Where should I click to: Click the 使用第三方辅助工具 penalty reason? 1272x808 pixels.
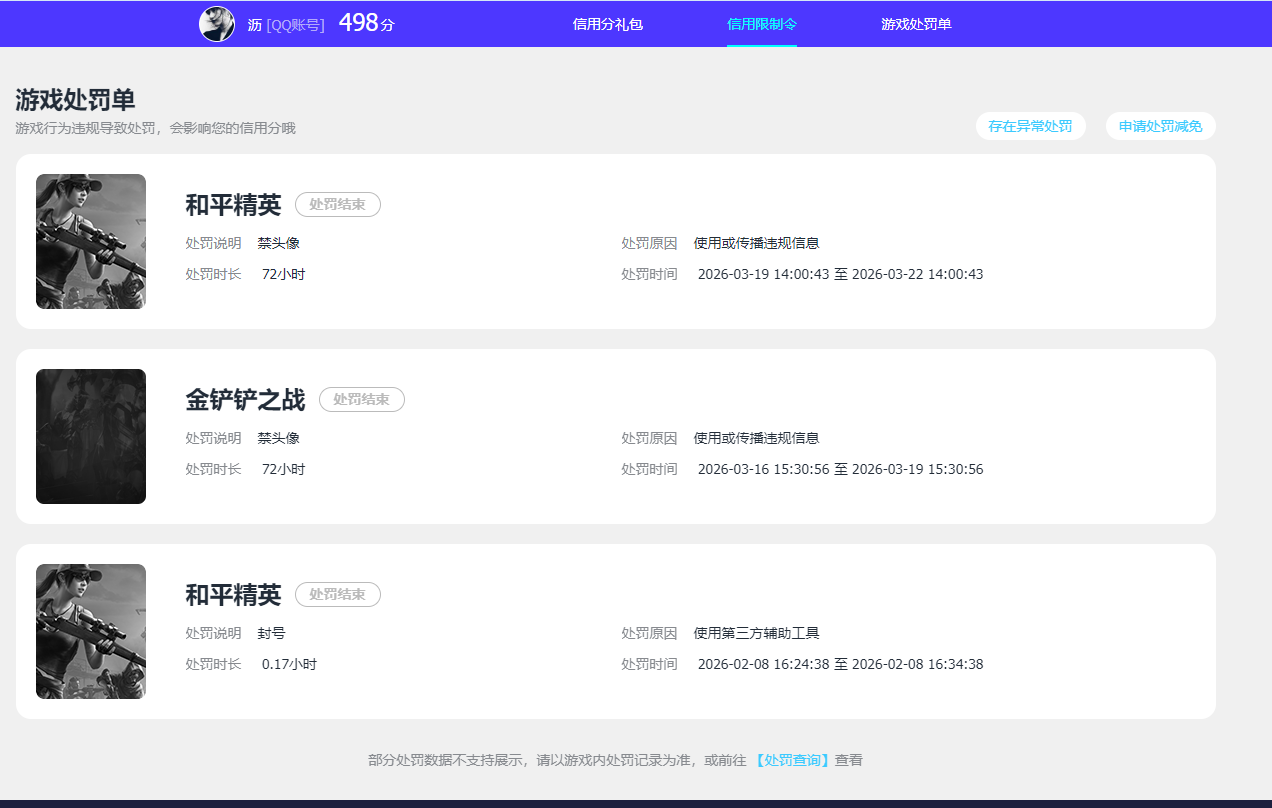[x=757, y=633]
